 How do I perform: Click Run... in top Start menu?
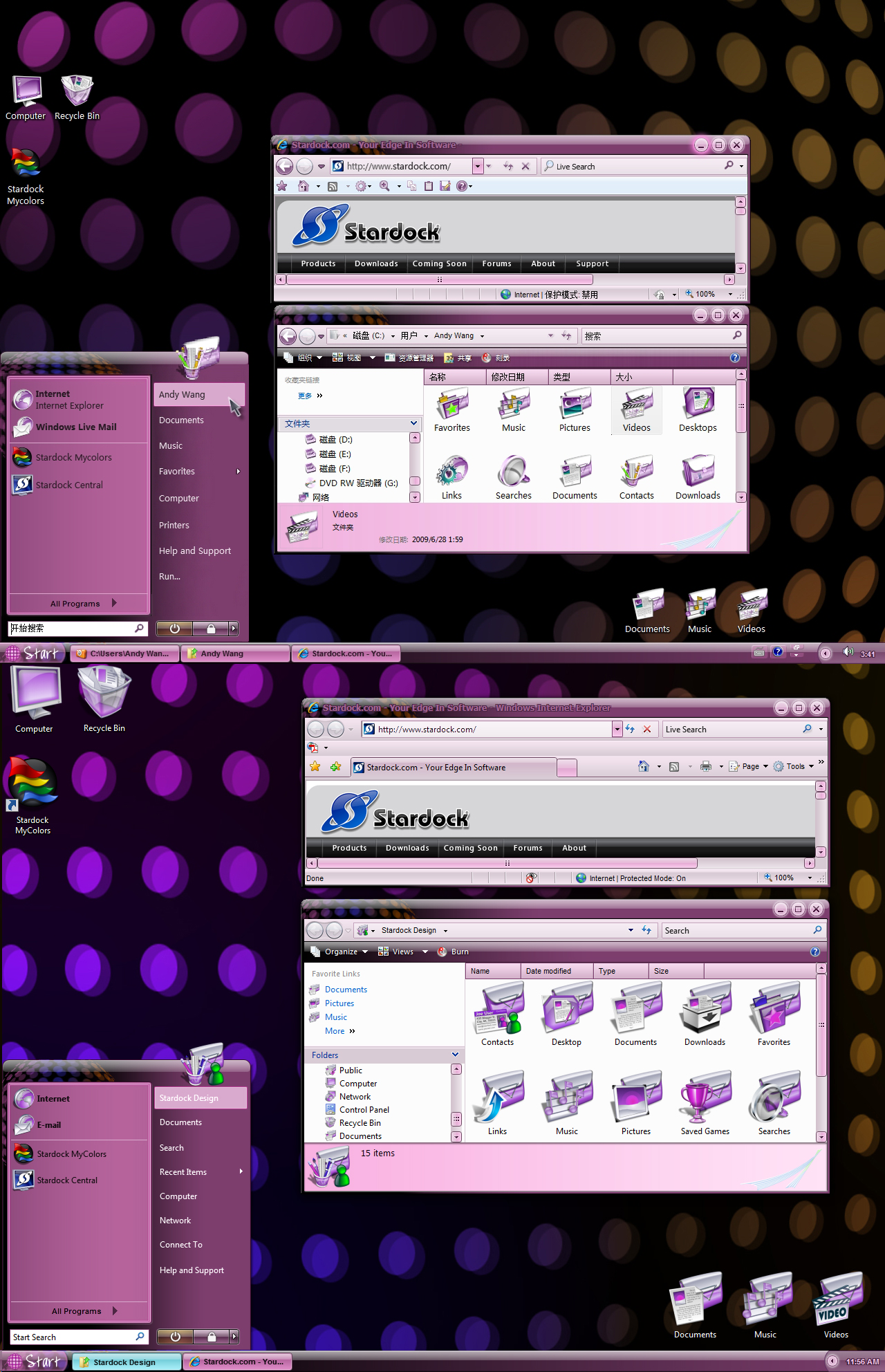(x=169, y=577)
